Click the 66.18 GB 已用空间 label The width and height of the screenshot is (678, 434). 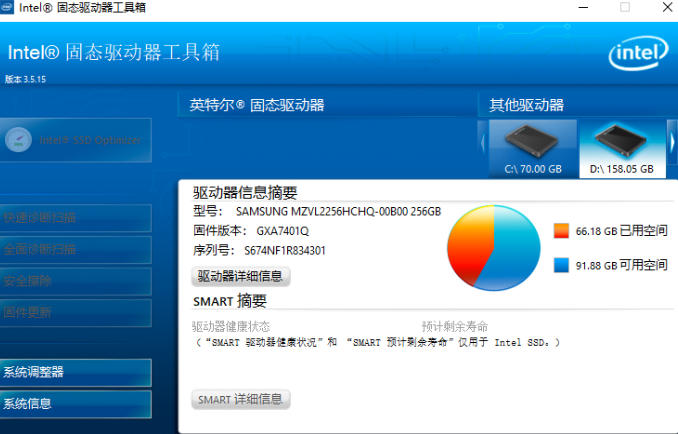(621, 231)
